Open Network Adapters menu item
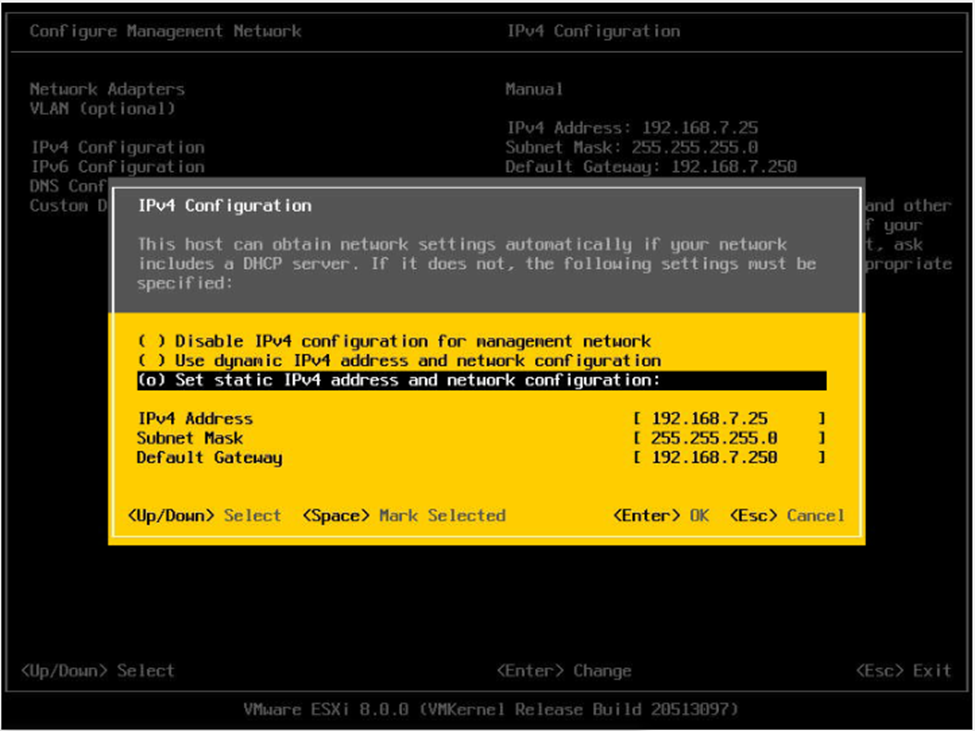This screenshot has height=731, width=975. tap(107, 90)
